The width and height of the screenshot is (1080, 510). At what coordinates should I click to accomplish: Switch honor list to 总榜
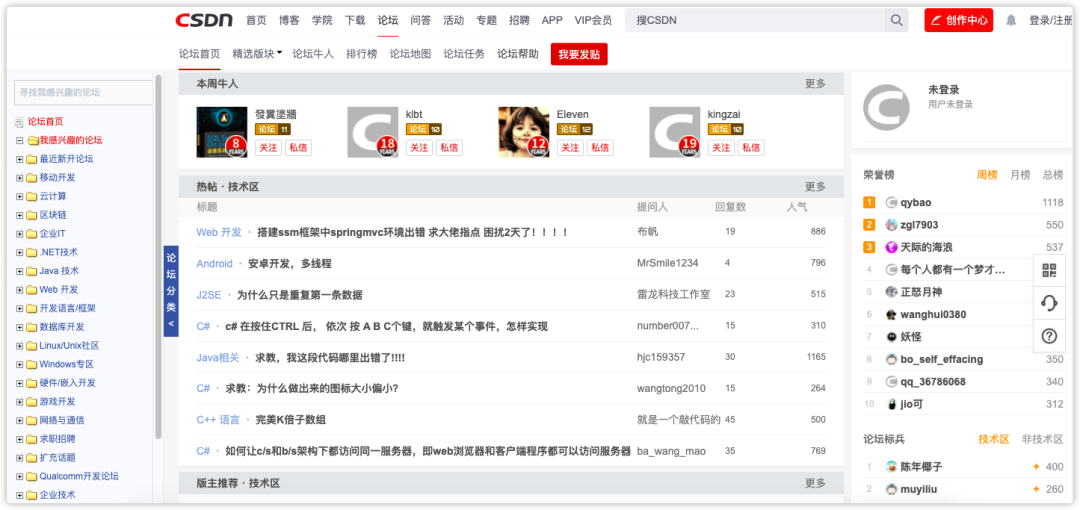click(x=1052, y=175)
